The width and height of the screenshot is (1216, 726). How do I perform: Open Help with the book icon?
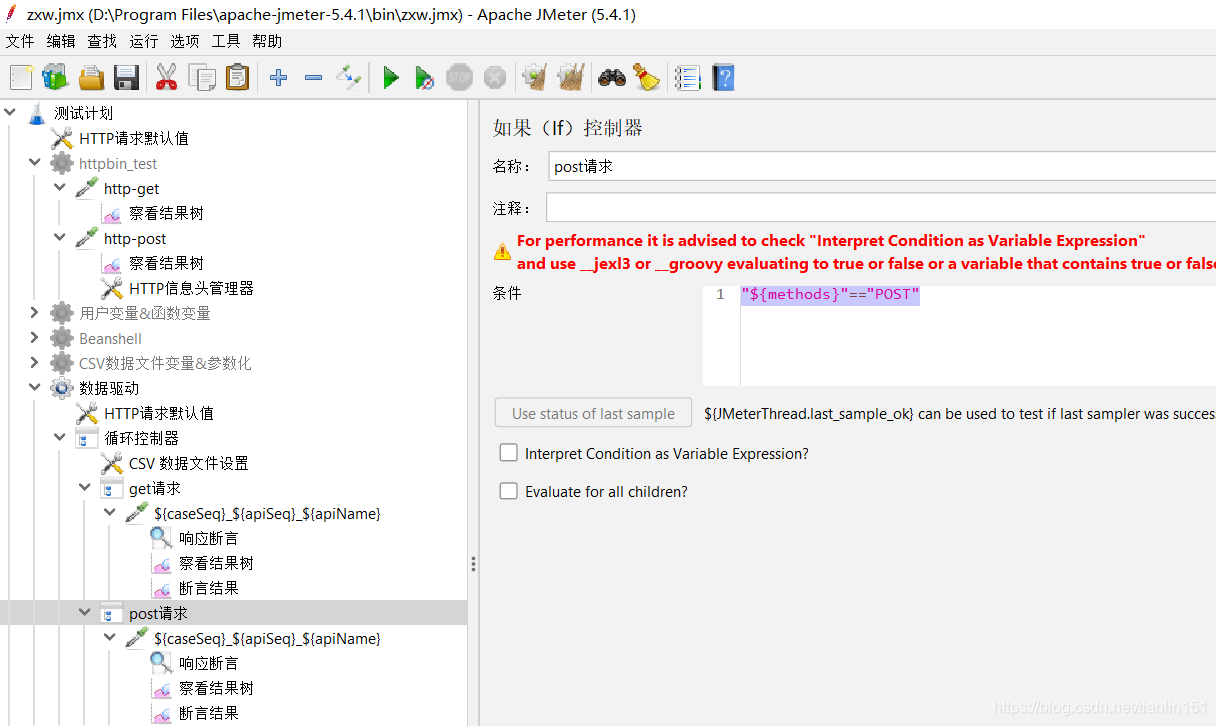(x=723, y=77)
